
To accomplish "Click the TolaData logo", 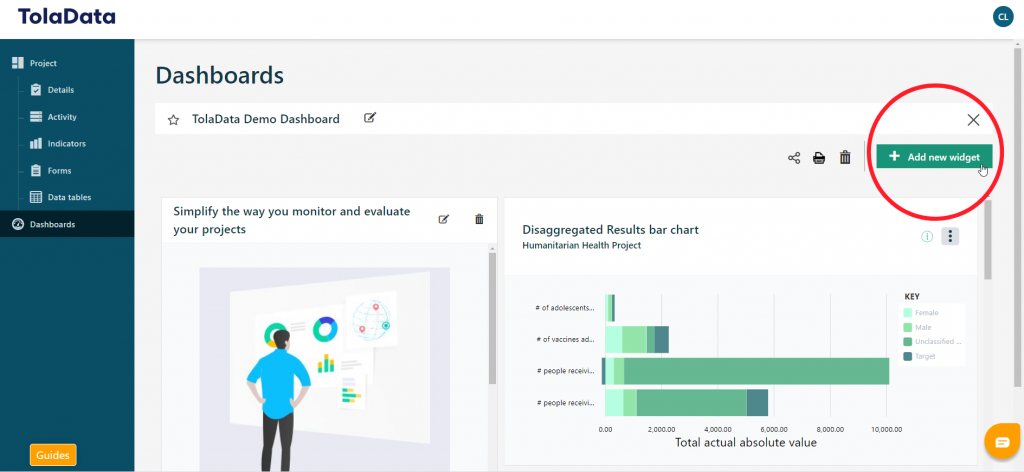I will coord(67,16).
